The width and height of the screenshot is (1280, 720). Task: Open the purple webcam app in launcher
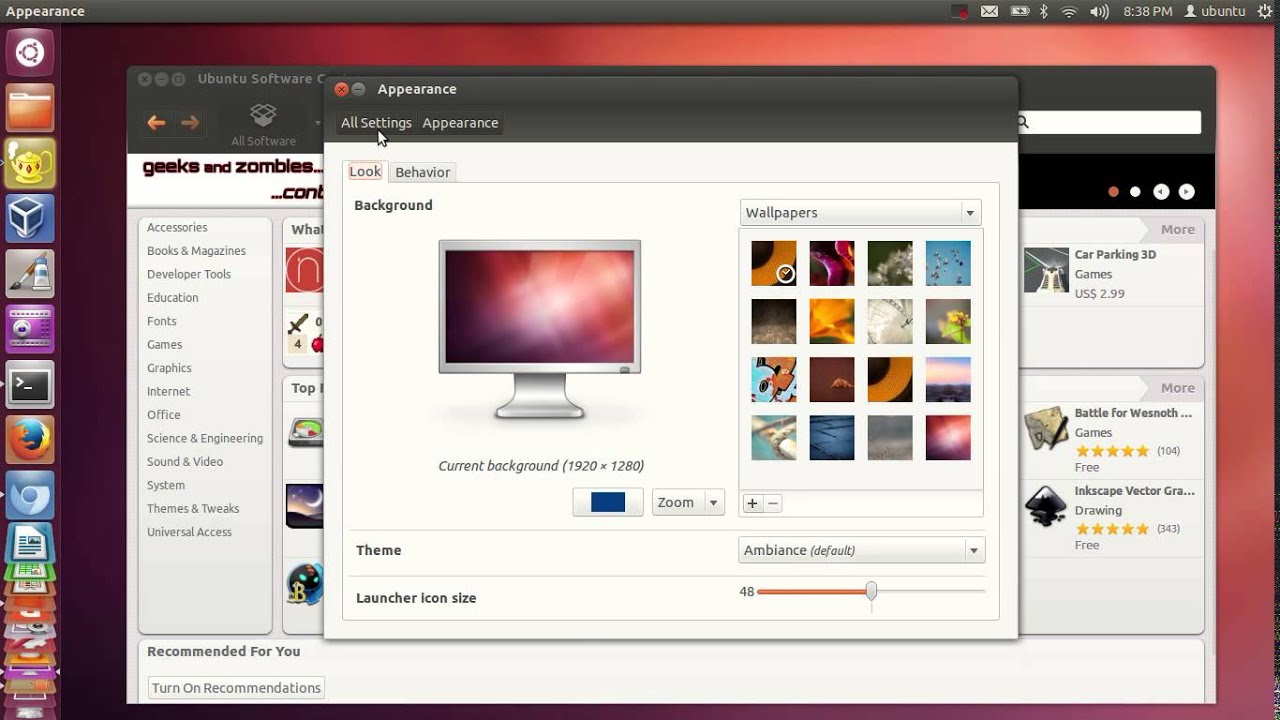[x=30, y=329]
